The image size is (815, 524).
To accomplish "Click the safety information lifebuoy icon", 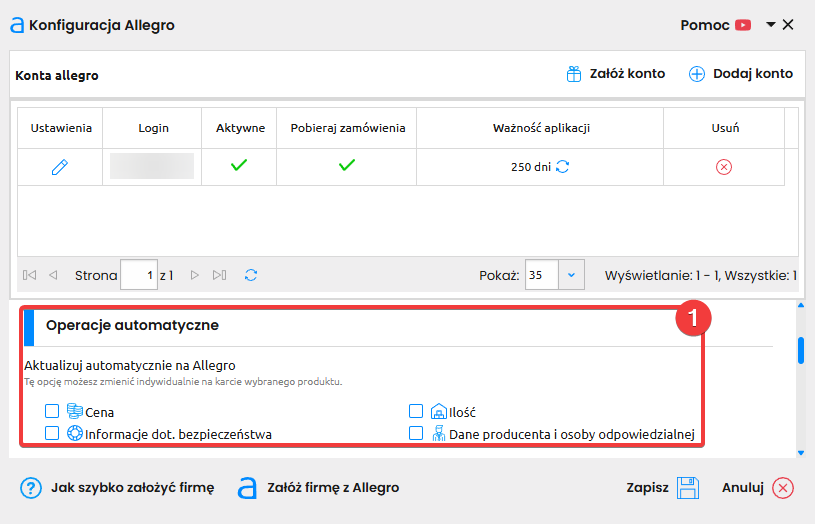I will point(75,433).
